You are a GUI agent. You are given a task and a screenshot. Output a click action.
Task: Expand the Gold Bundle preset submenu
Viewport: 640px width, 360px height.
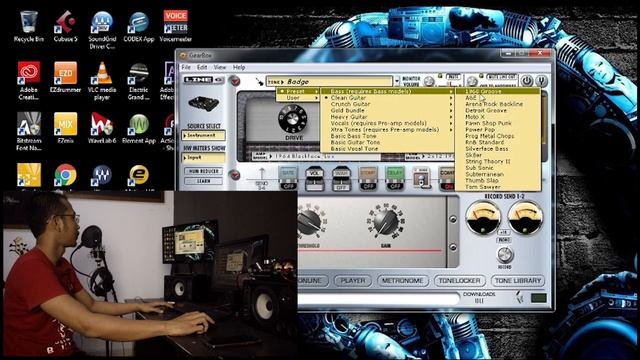coord(387,111)
